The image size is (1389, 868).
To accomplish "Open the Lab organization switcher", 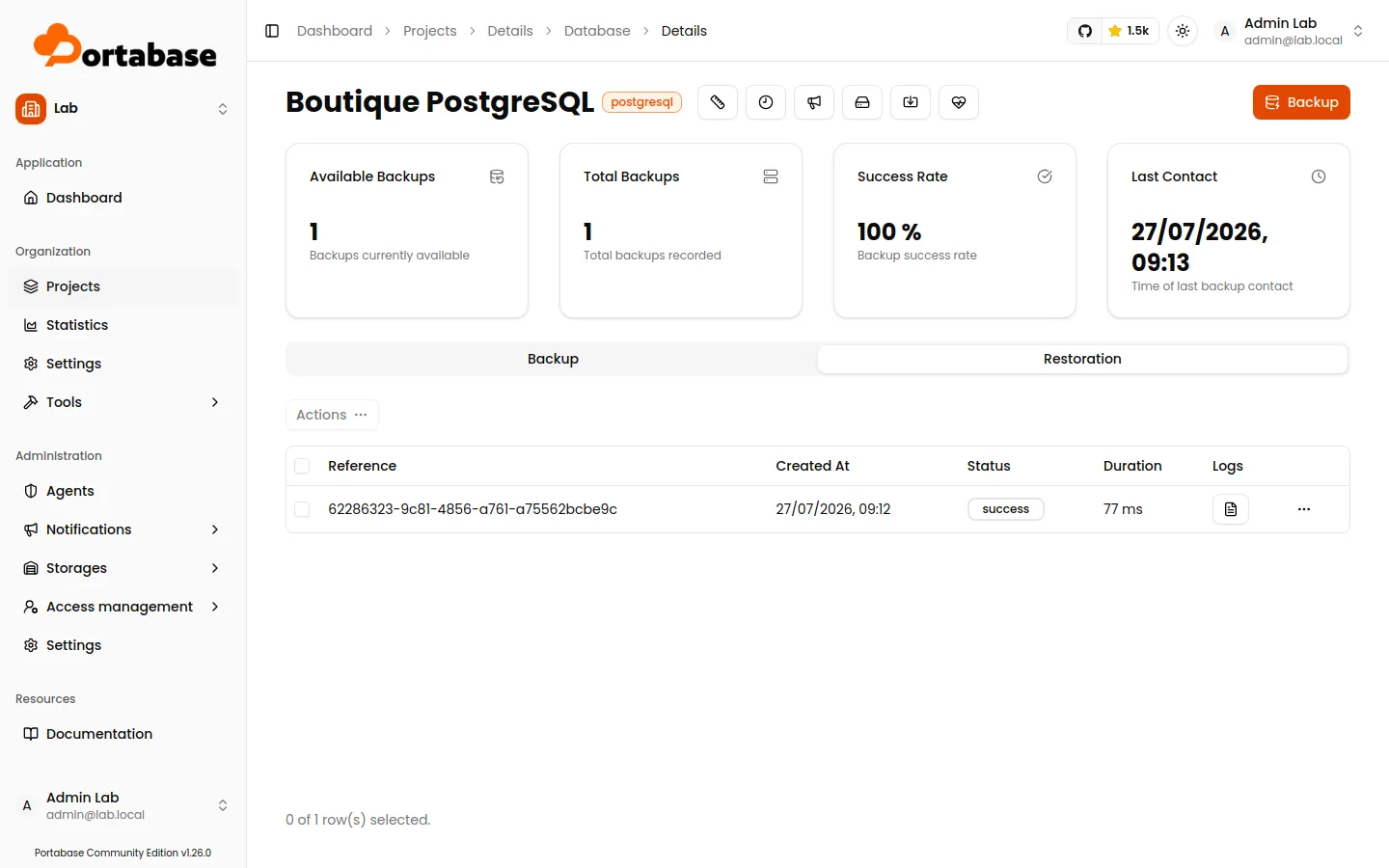I will 123,109.
